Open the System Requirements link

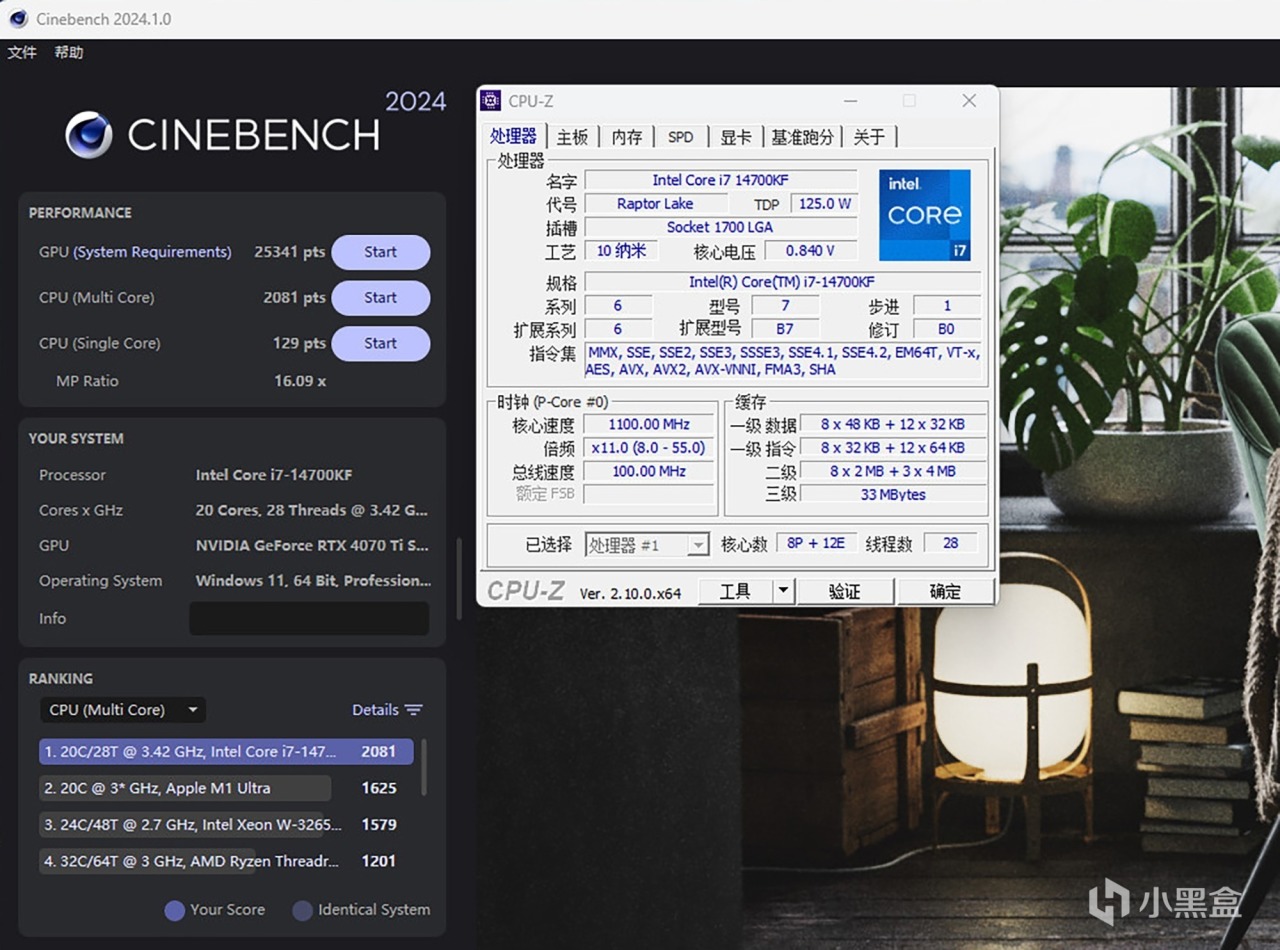pyautogui.click(x=152, y=252)
